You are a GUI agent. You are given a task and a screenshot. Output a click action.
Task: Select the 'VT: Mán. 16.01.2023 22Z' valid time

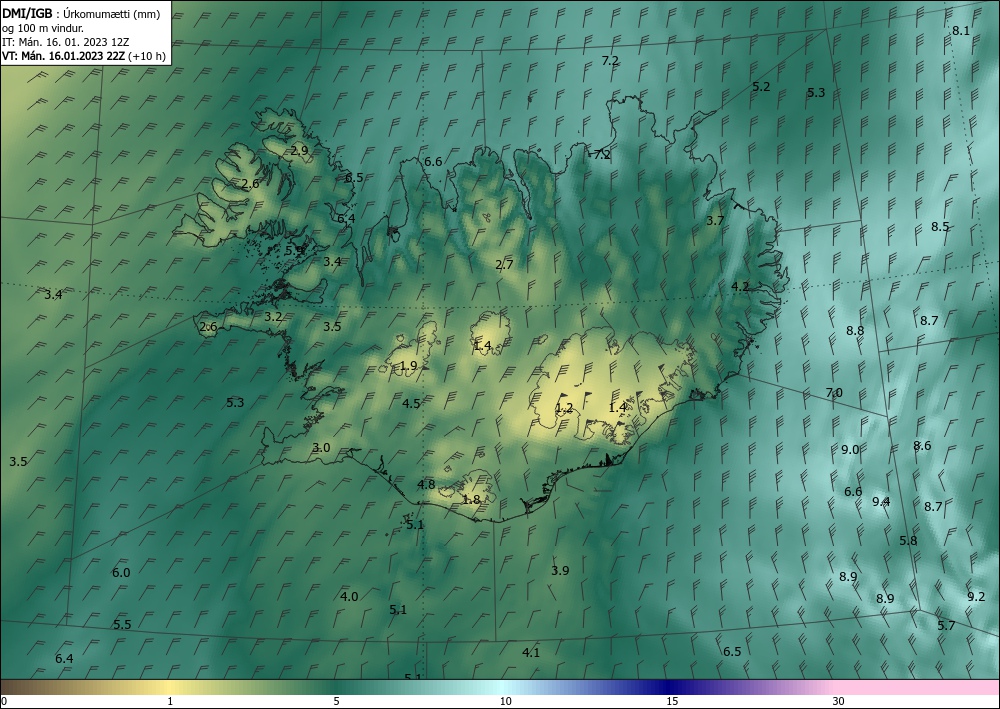64,56
